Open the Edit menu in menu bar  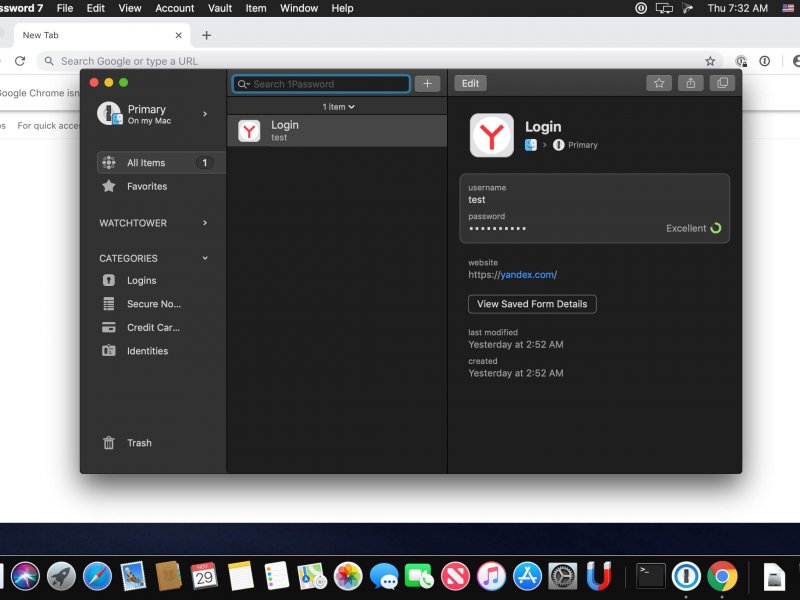point(95,8)
